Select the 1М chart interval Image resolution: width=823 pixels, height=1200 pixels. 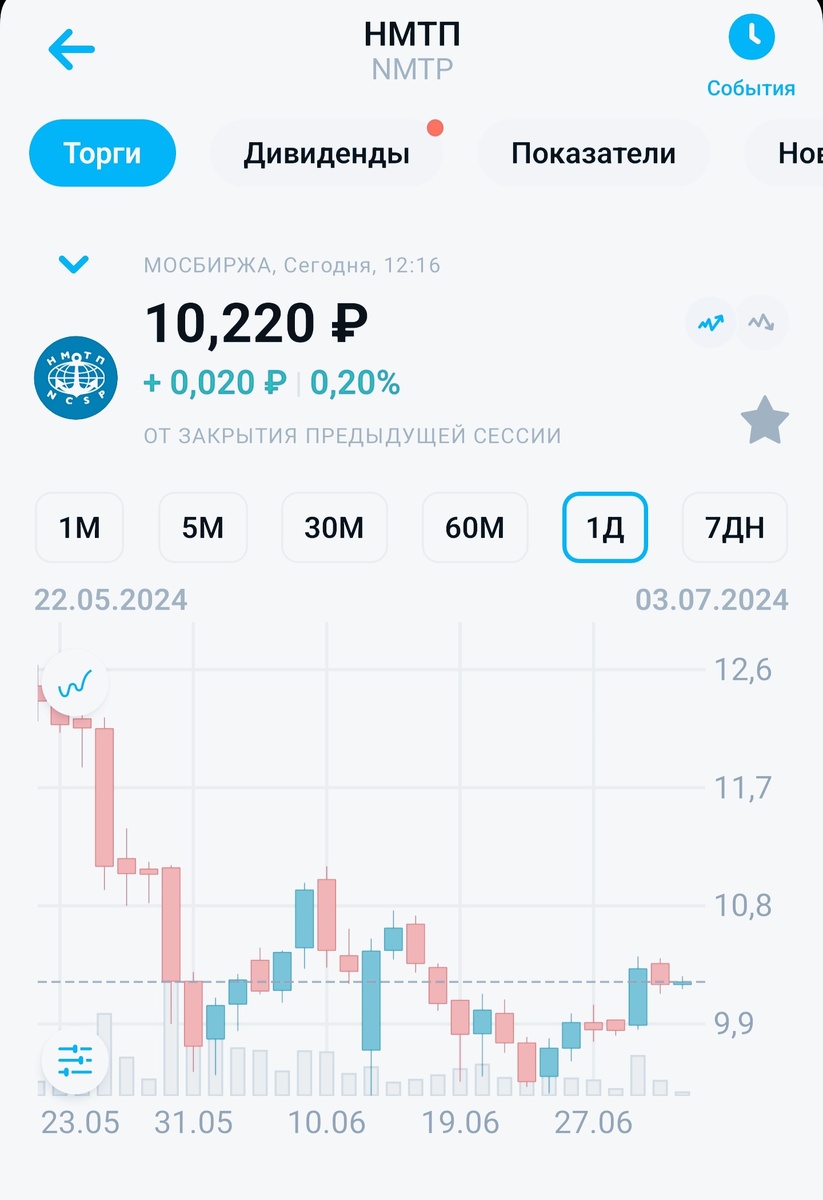click(x=79, y=527)
